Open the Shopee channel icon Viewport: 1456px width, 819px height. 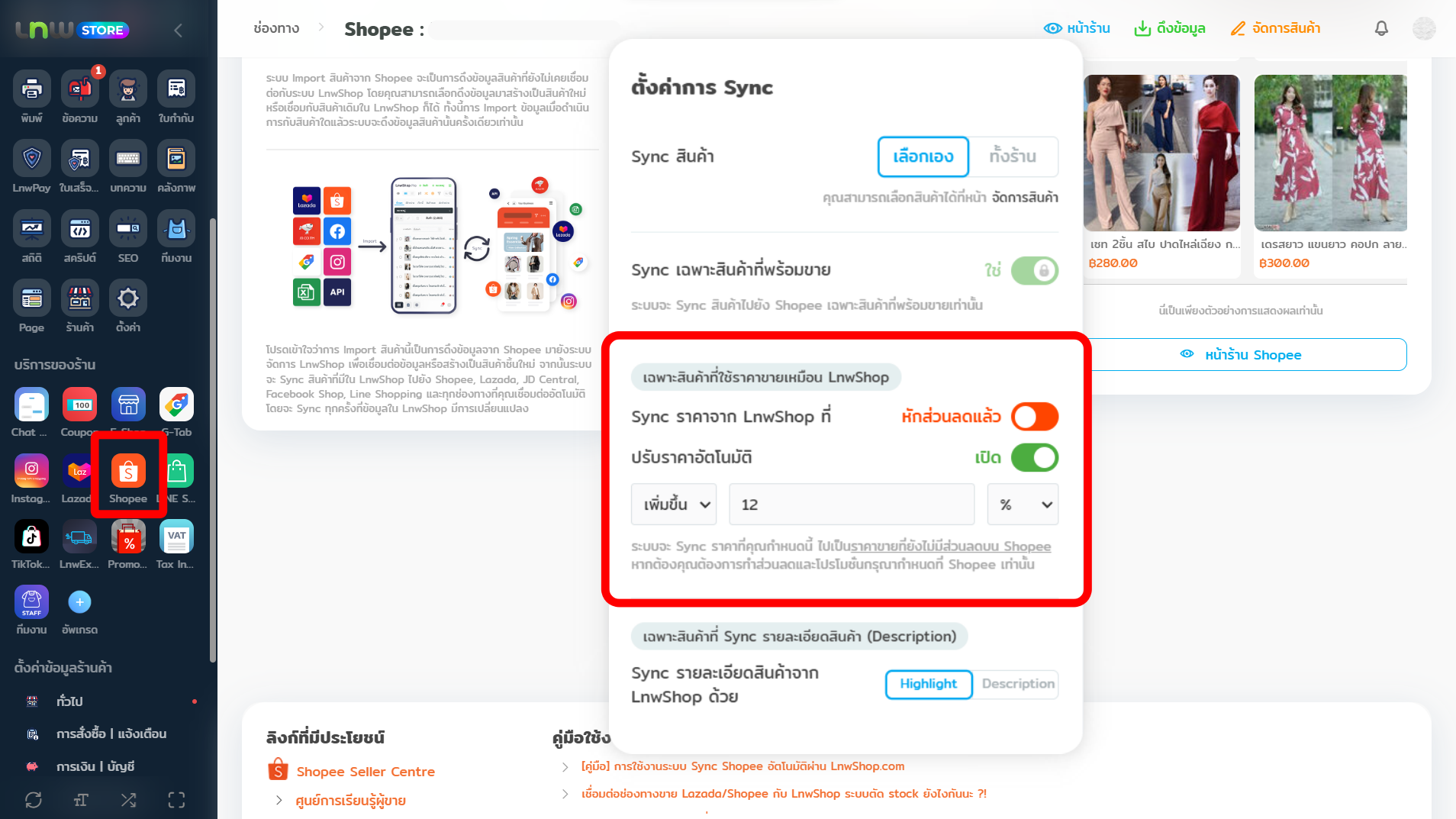(x=128, y=472)
